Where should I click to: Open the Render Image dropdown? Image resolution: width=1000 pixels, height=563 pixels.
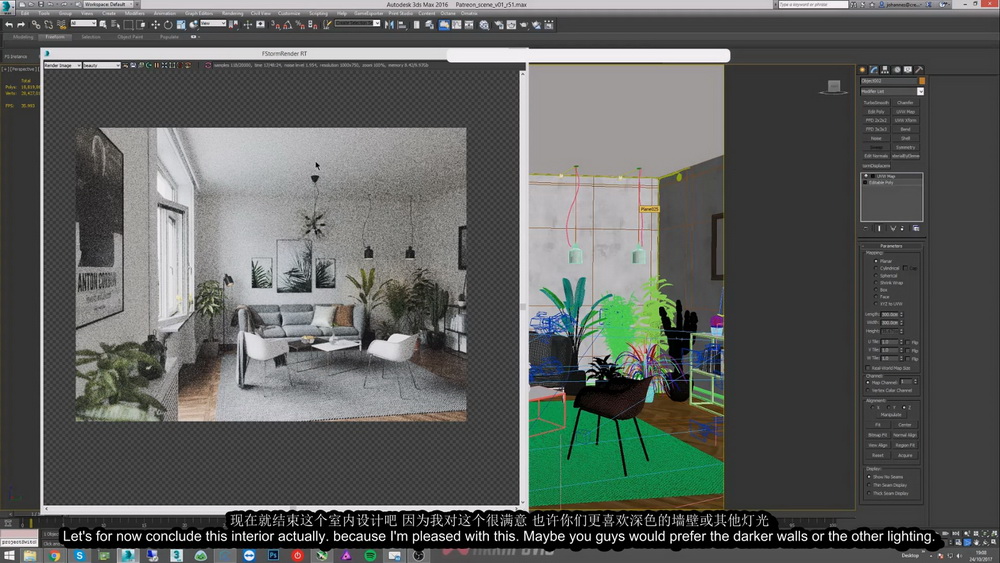[62, 65]
